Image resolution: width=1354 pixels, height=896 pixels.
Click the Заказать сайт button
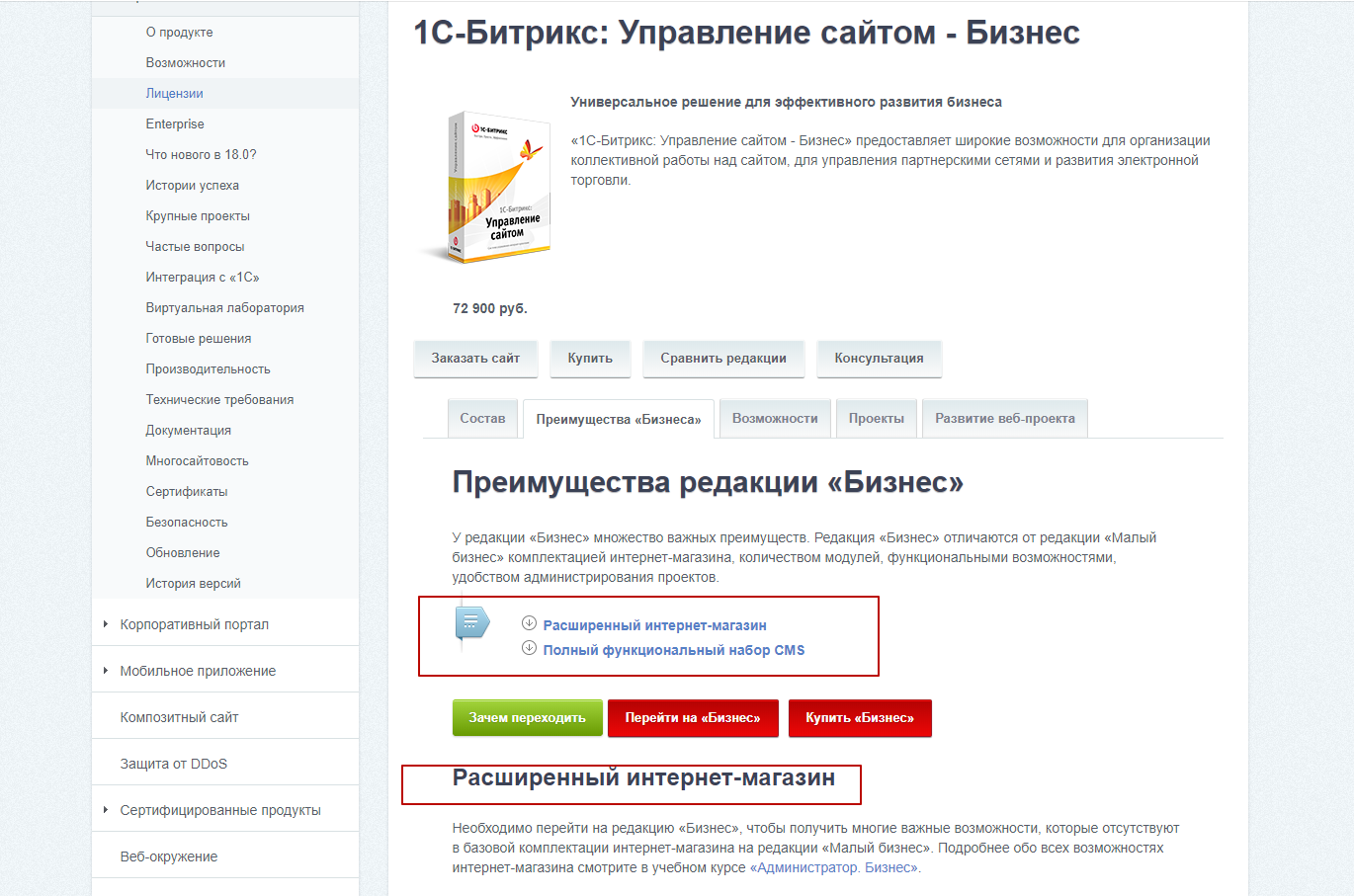click(x=475, y=359)
